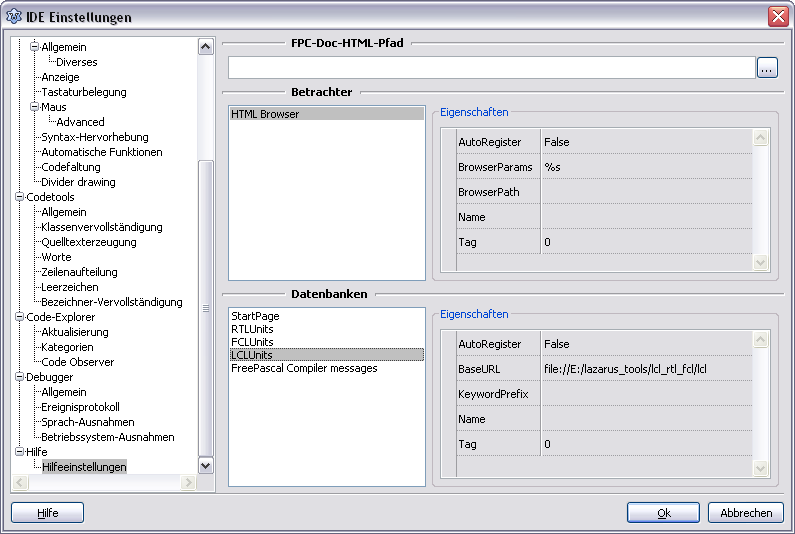Select HTML Browser in Betrachter list
795x534 pixels.
(x=265, y=114)
